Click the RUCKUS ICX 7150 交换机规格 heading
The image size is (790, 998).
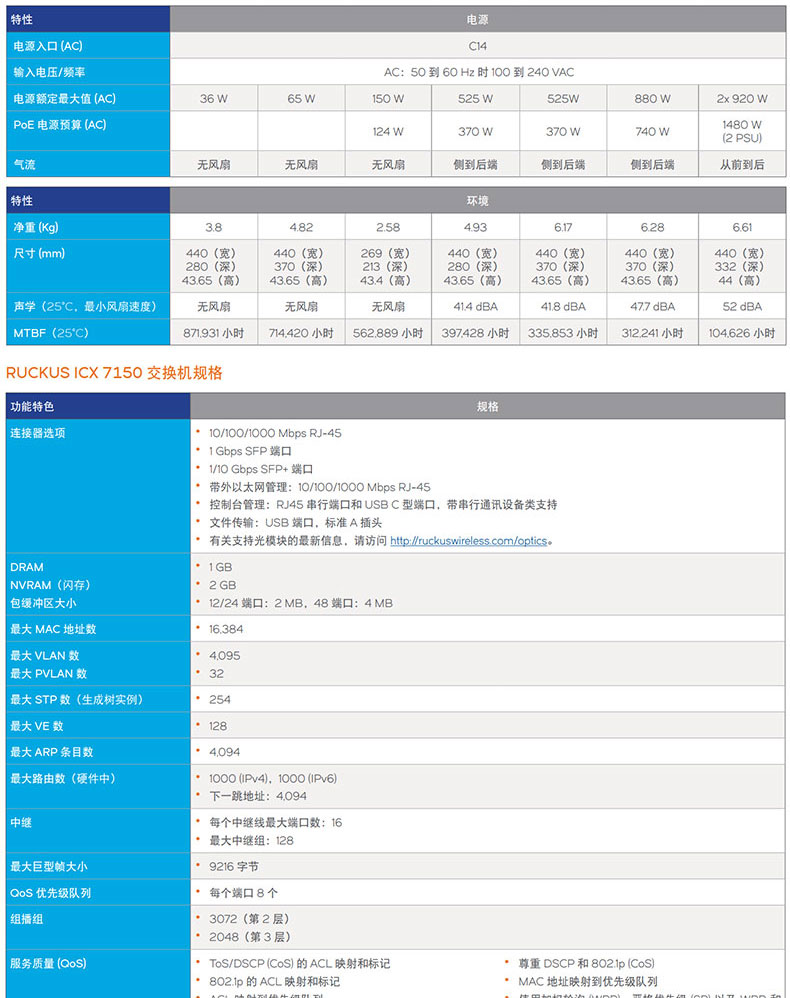point(114,372)
